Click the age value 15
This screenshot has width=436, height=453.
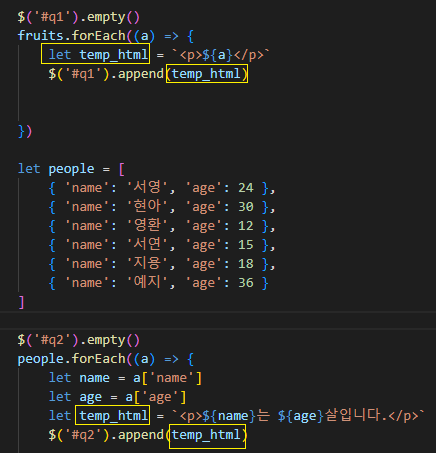click(x=246, y=245)
